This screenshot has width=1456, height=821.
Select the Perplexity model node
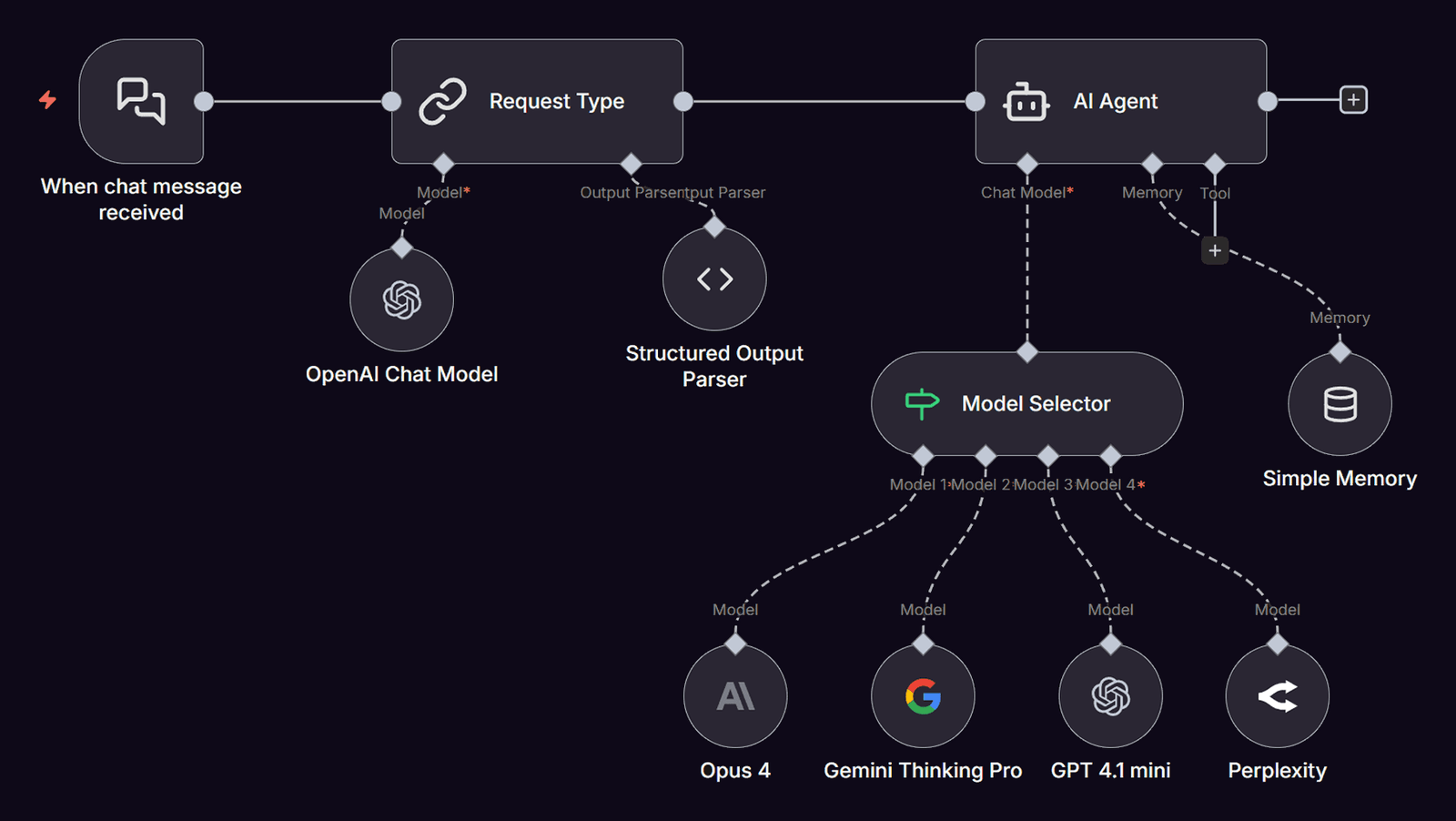point(1277,696)
